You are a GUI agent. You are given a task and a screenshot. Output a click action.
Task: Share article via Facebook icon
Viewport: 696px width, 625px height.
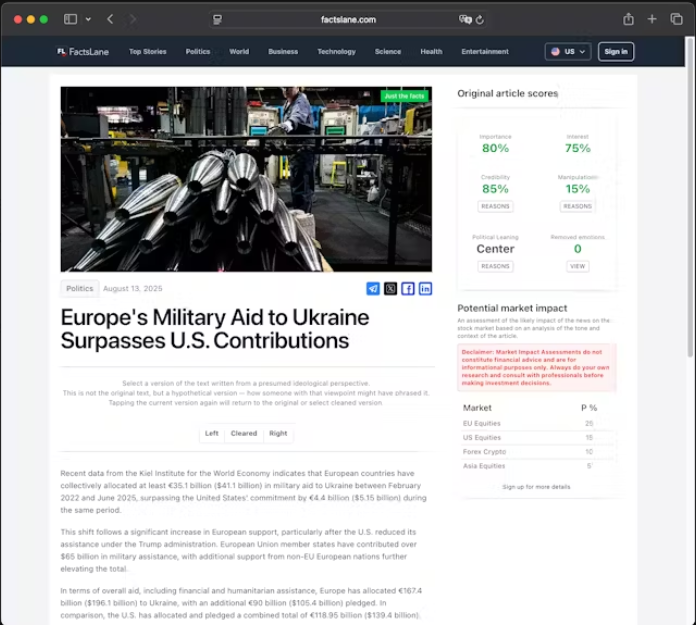coord(407,289)
